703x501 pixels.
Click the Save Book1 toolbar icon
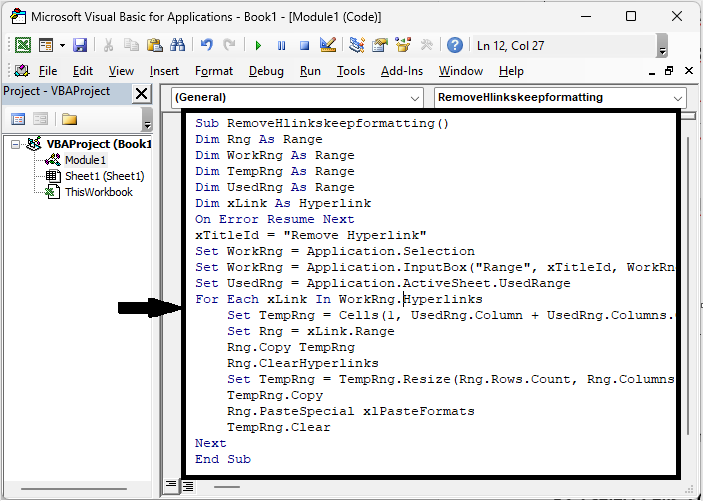point(80,45)
